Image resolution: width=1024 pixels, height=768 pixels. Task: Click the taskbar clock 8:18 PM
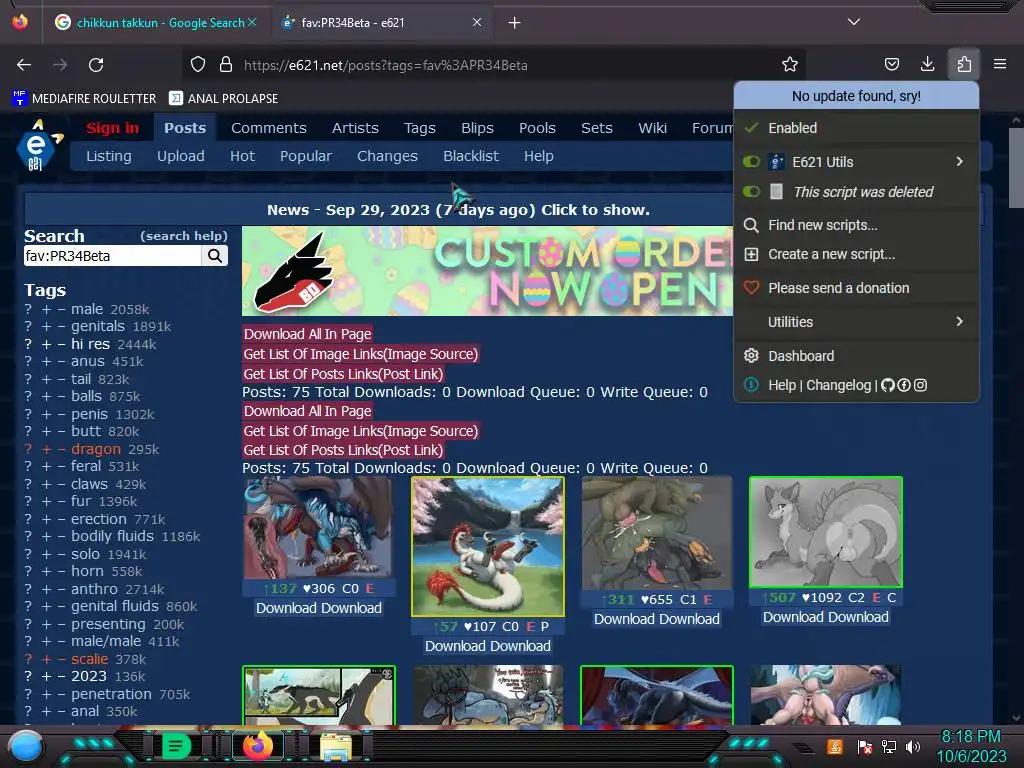pos(971,737)
